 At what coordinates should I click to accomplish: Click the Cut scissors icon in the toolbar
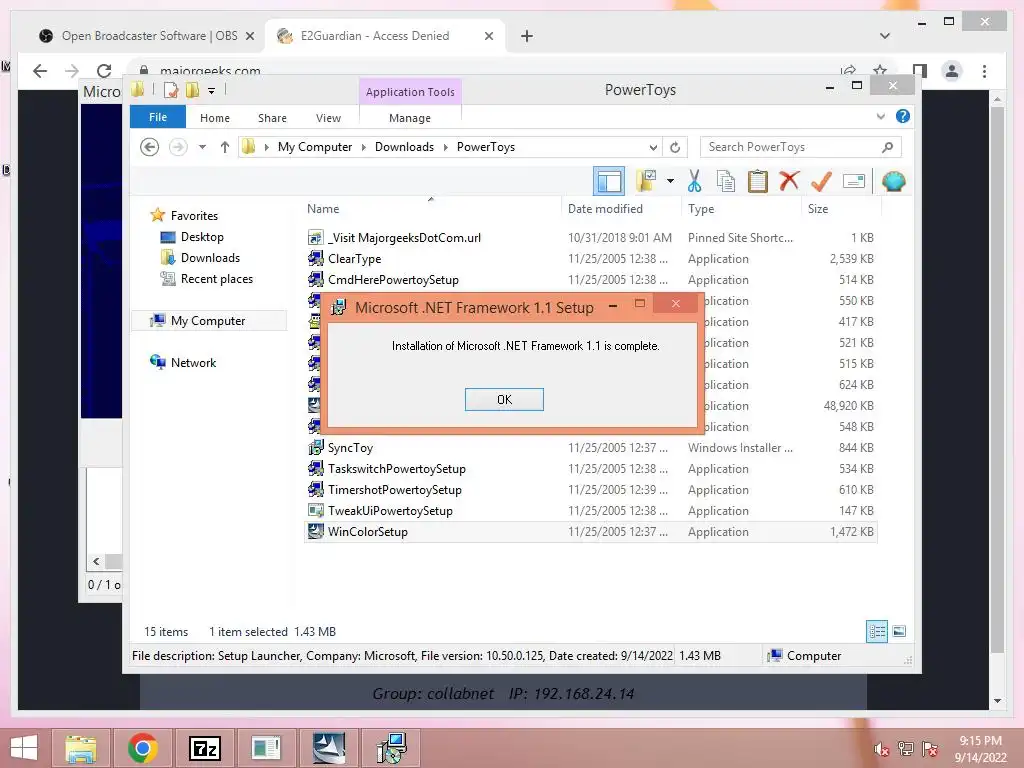pos(694,181)
